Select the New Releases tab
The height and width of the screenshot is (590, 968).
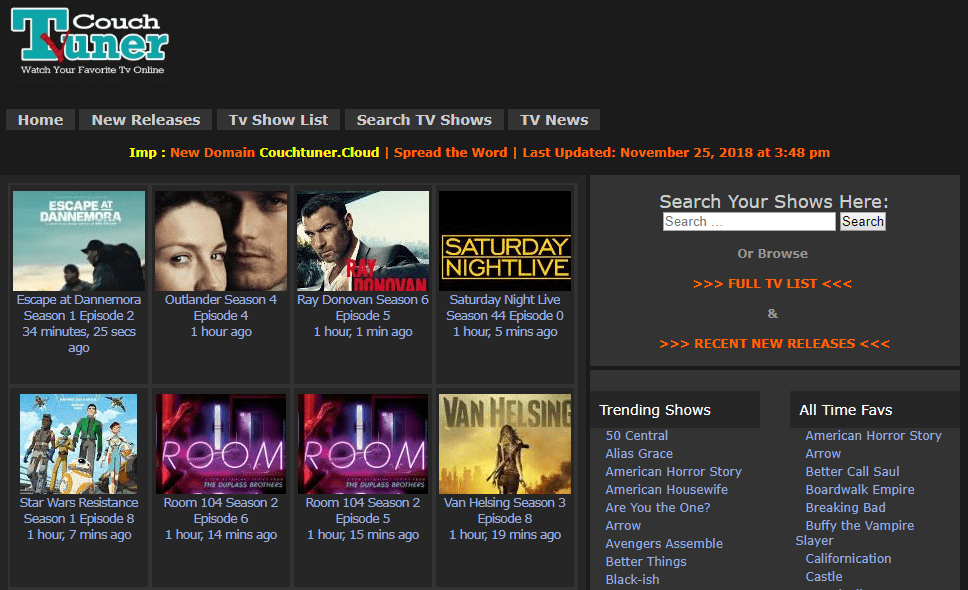click(x=144, y=119)
